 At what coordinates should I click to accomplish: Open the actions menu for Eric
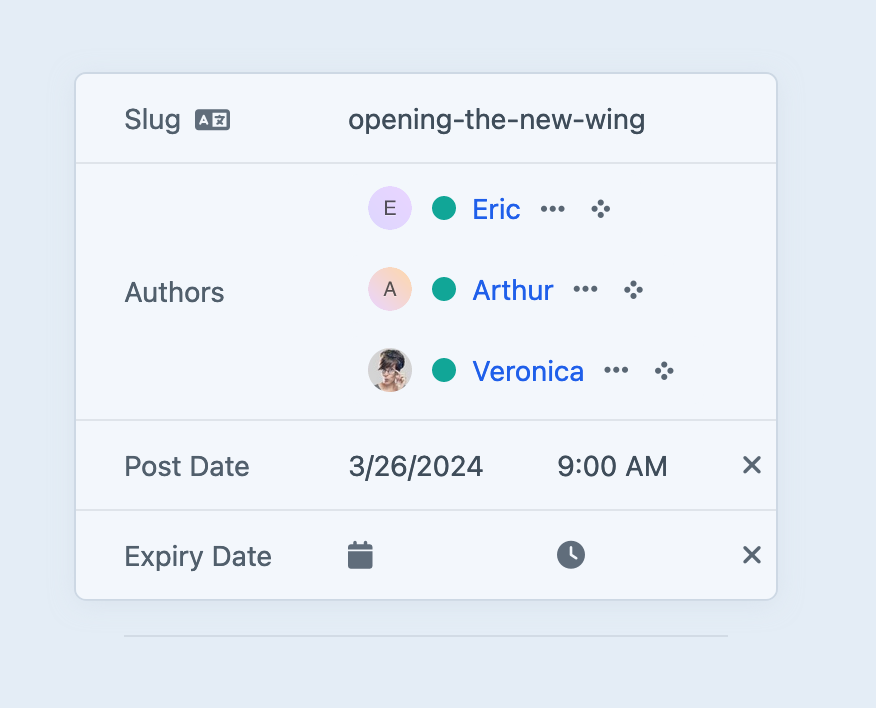[x=552, y=209]
